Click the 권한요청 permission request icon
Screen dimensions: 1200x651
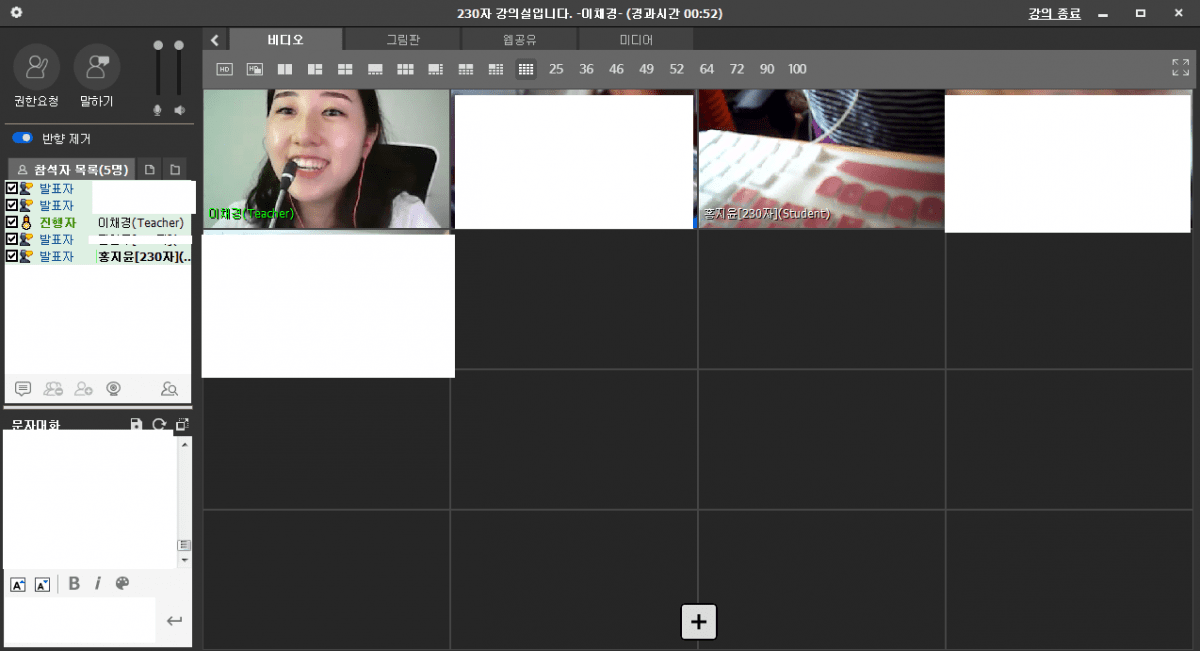36,67
